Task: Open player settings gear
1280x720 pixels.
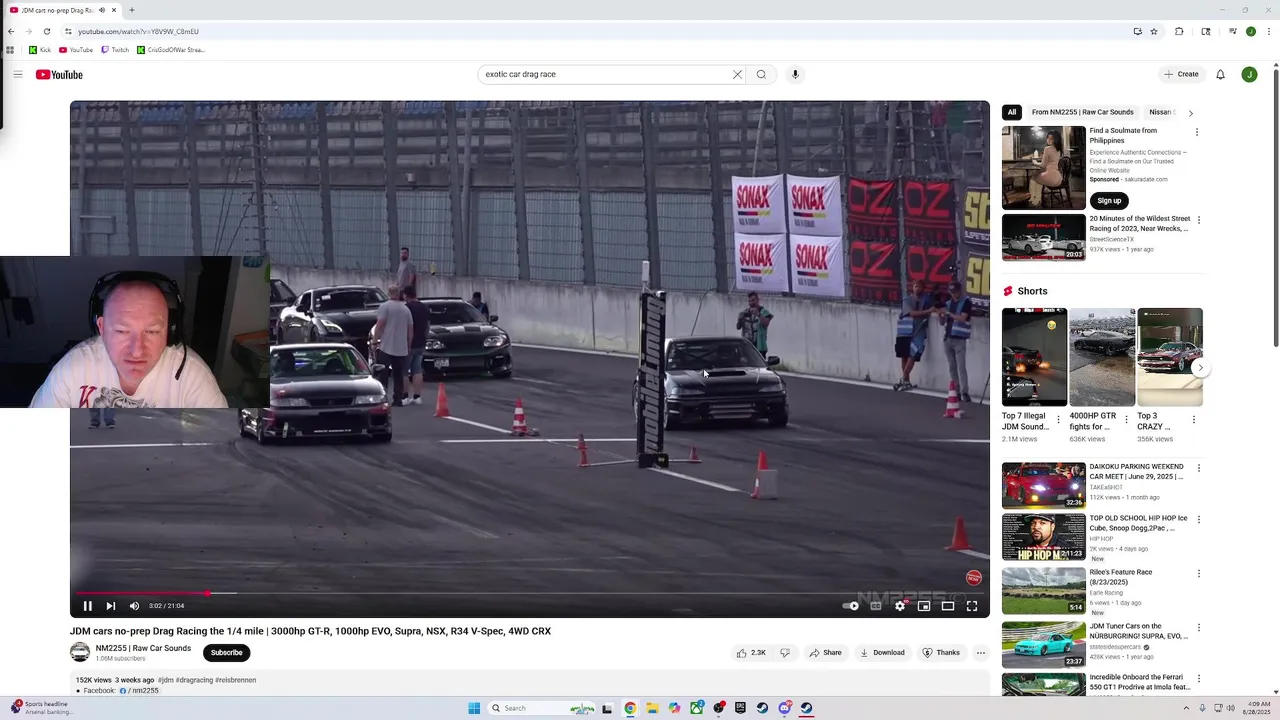Action: click(900, 606)
